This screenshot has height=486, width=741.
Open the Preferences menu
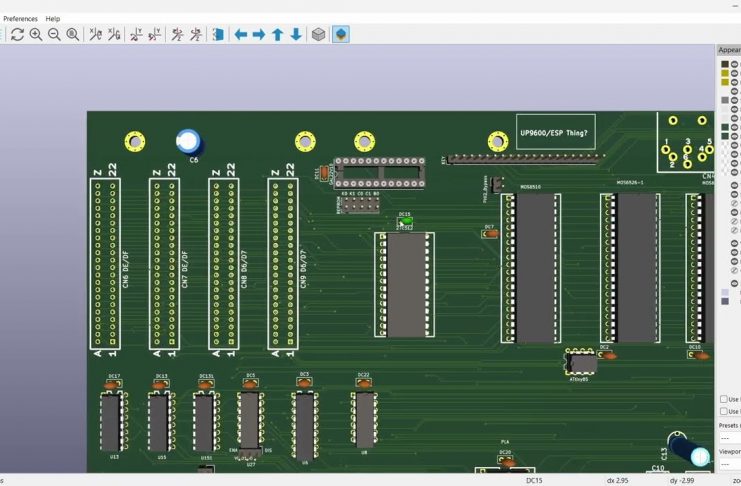pyautogui.click(x=20, y=18)
